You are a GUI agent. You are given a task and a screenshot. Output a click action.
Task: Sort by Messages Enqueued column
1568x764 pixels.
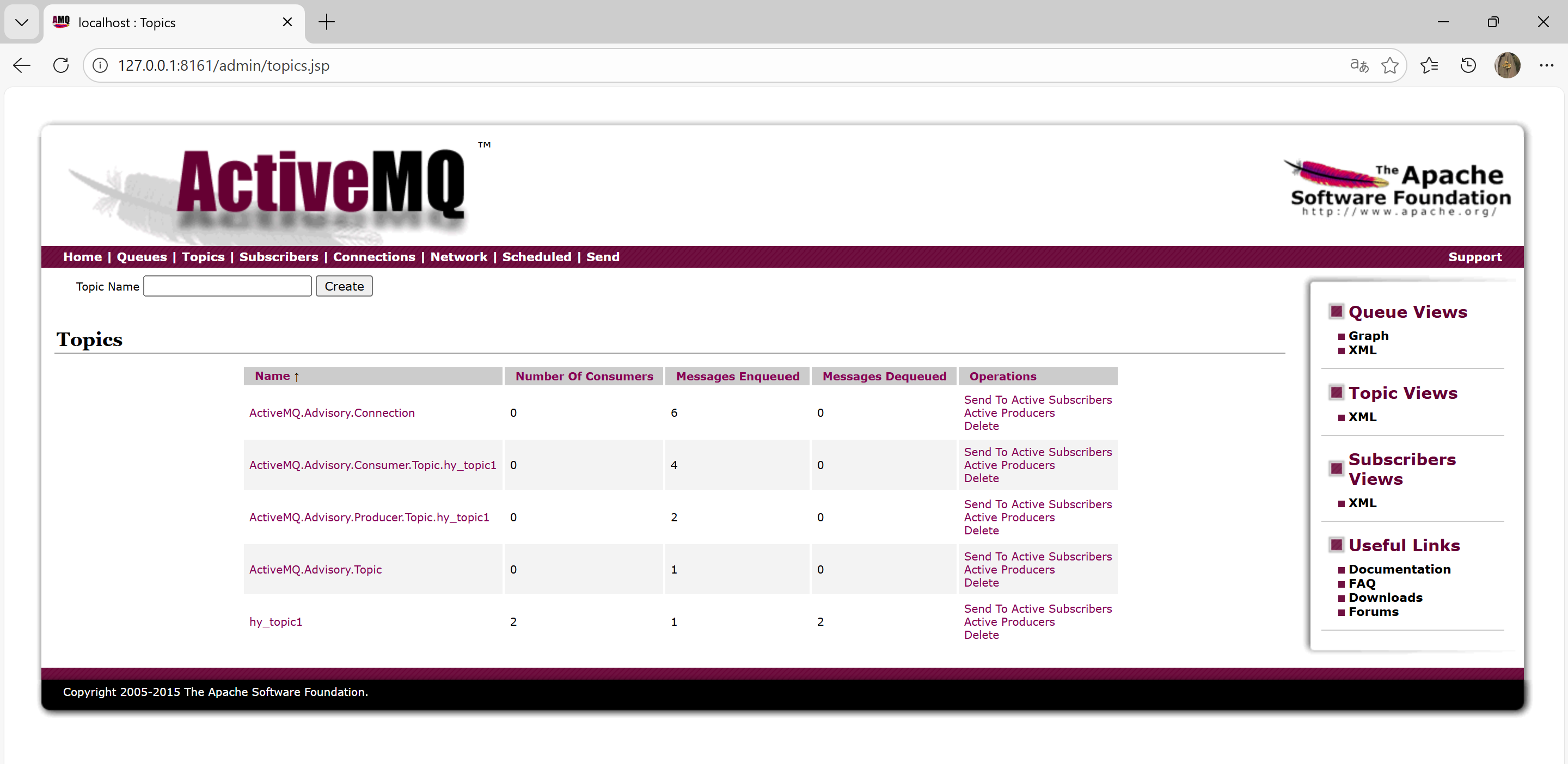[737, 376]
